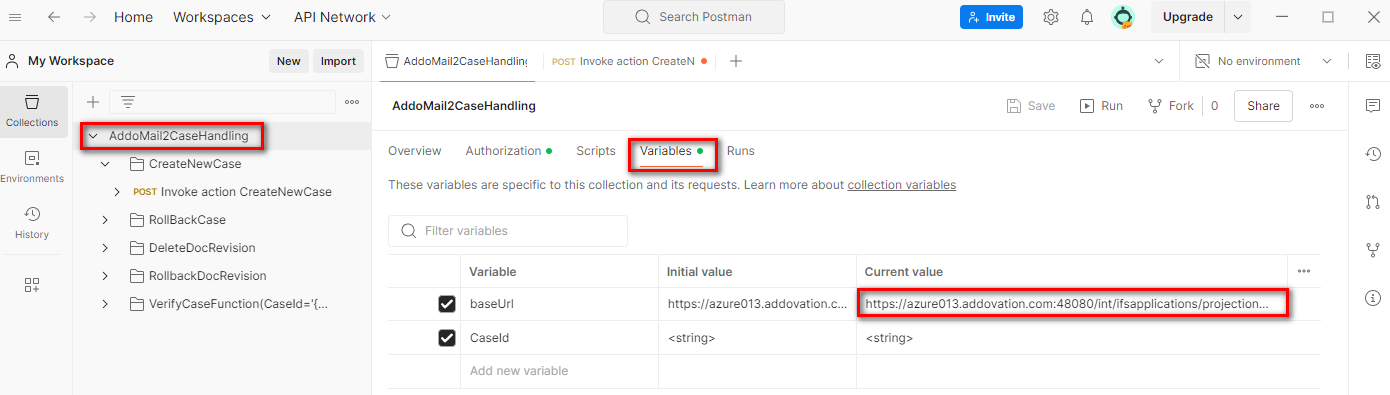This screenshot has height=395, width=1390.
Task: Select the Variables tab
Action: click(x=671, y=151)
